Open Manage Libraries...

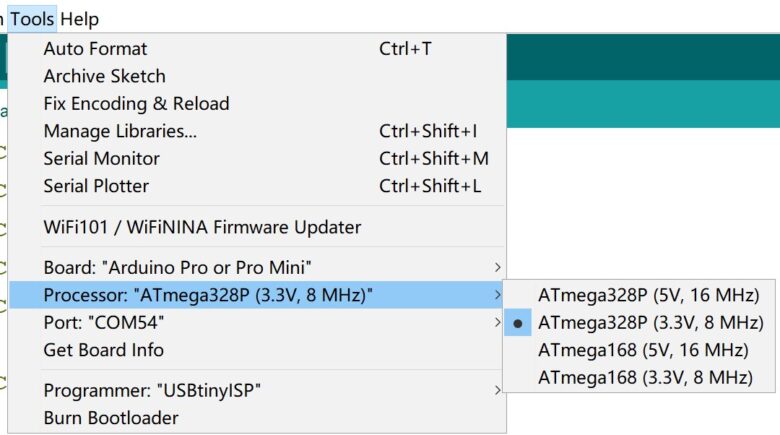coord(258,131)
